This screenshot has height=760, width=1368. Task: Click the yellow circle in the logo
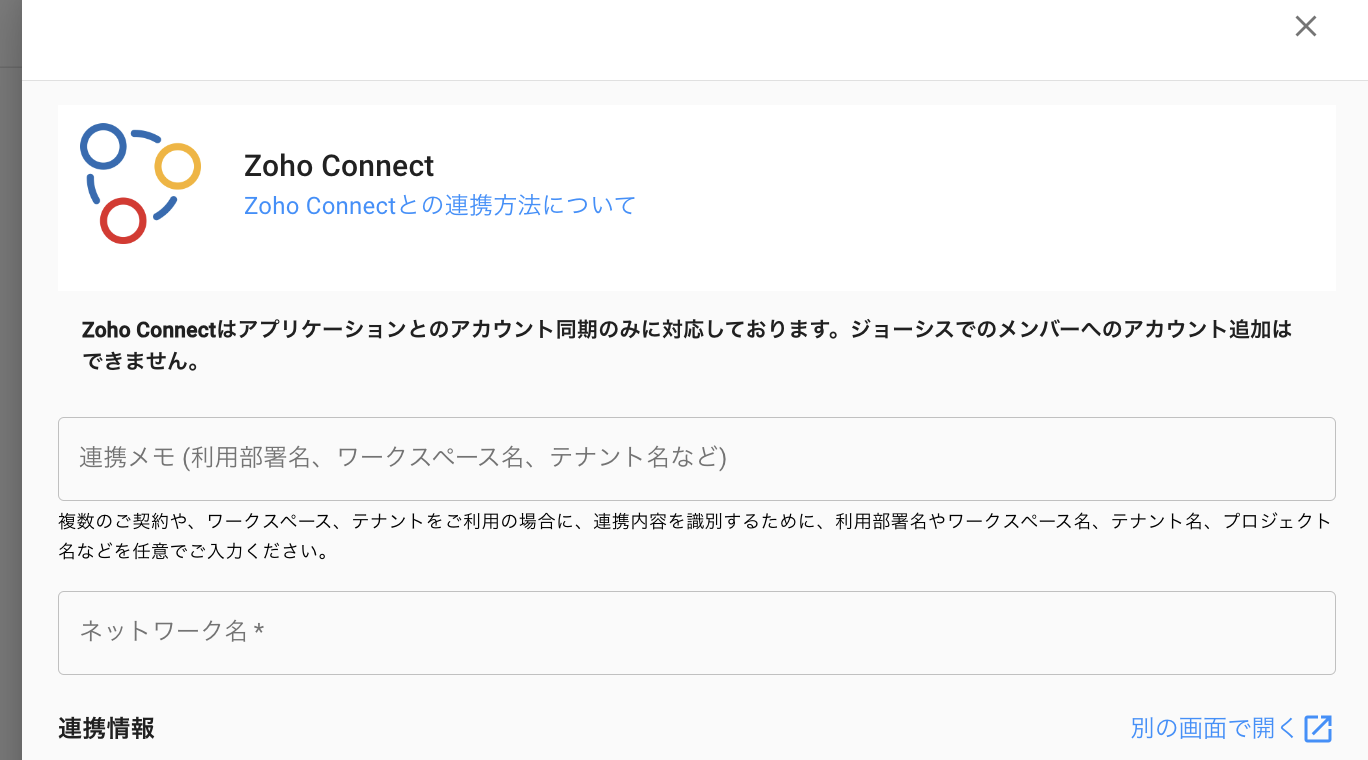[x=178, y=167]
